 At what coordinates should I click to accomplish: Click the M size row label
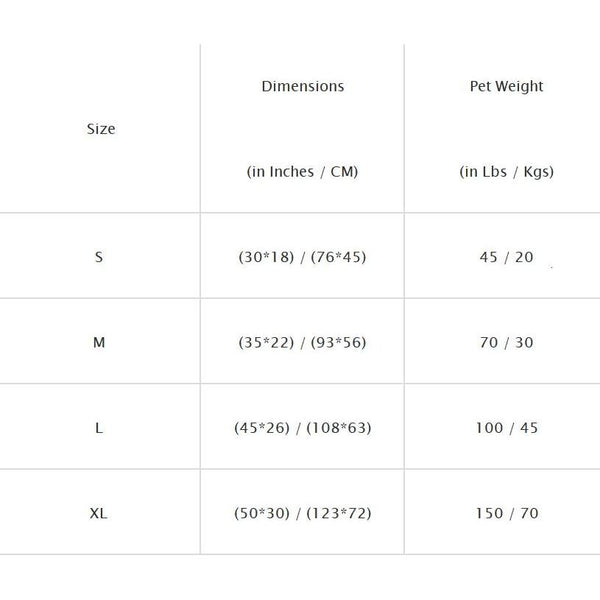(x=99, y=342)
